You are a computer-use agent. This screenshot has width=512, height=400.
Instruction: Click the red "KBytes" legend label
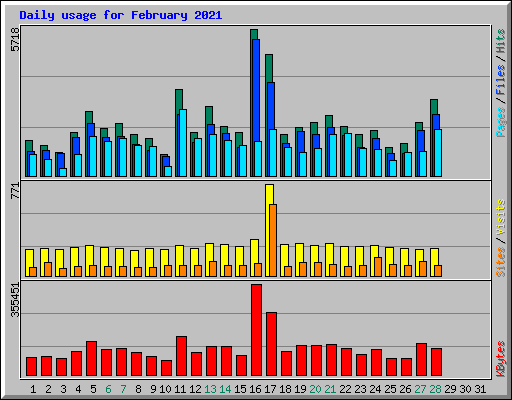click(501, 359)
